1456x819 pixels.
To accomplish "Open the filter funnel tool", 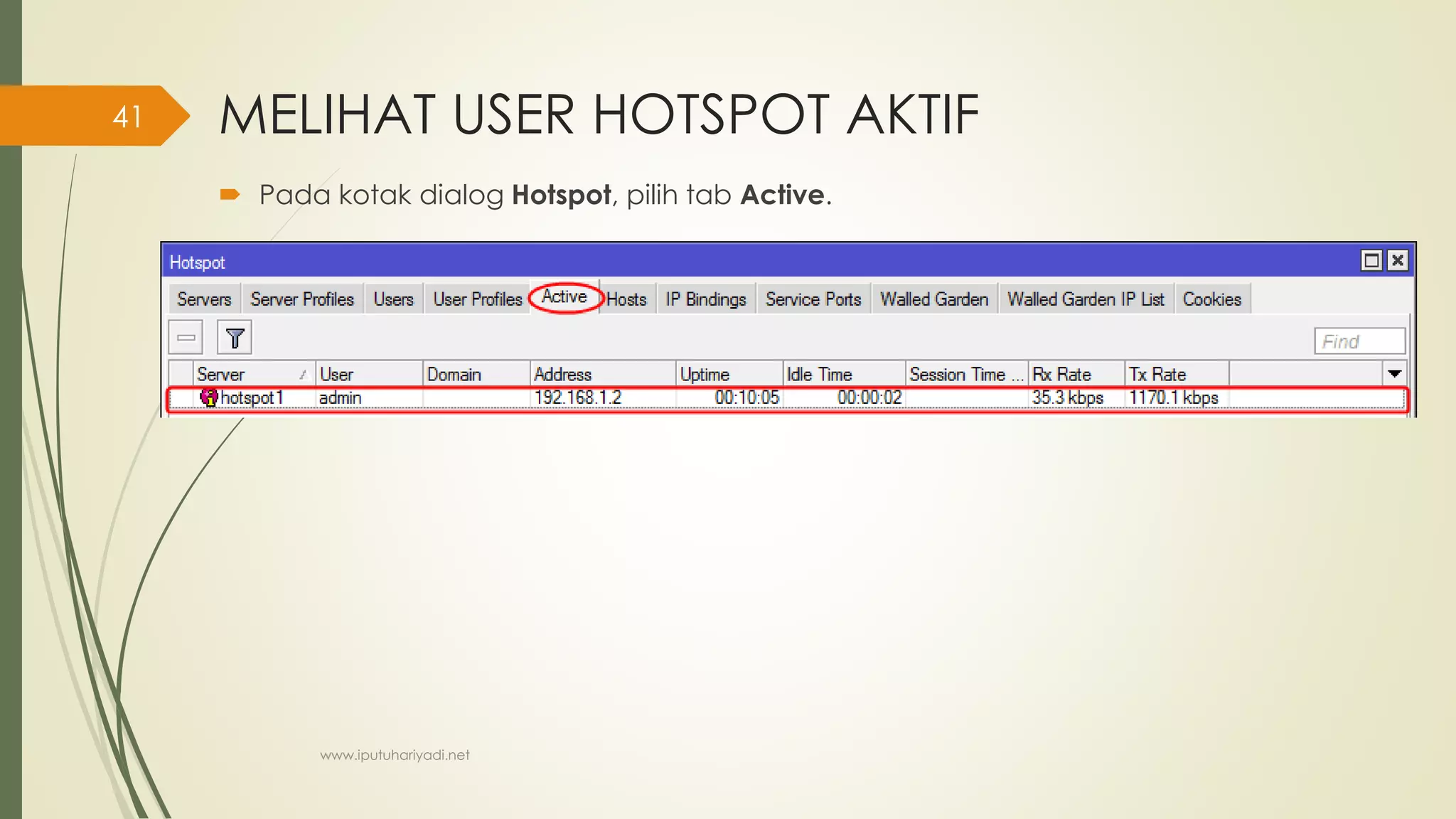I will point(235,338).
